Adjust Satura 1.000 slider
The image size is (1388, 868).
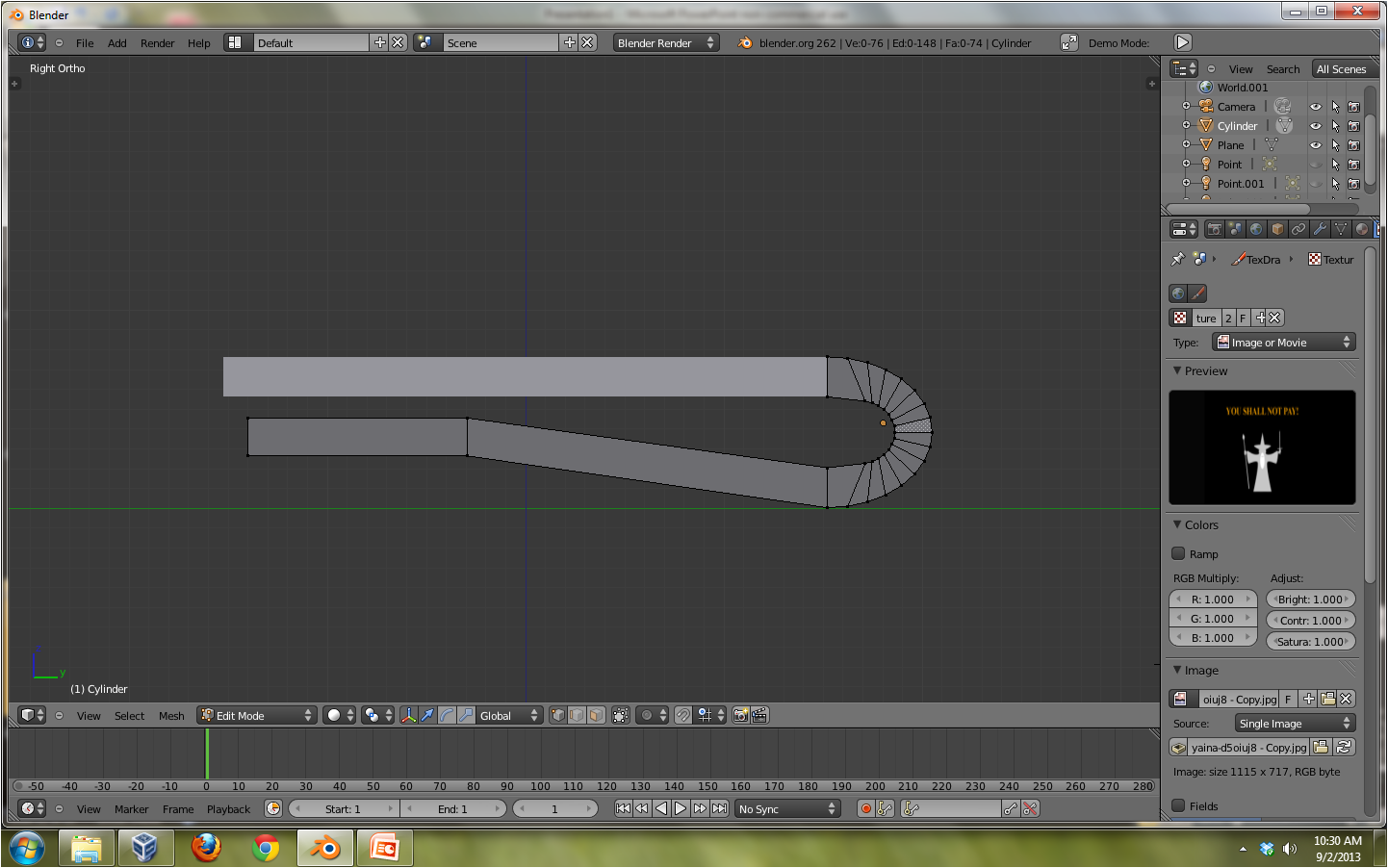[1311, 641]
